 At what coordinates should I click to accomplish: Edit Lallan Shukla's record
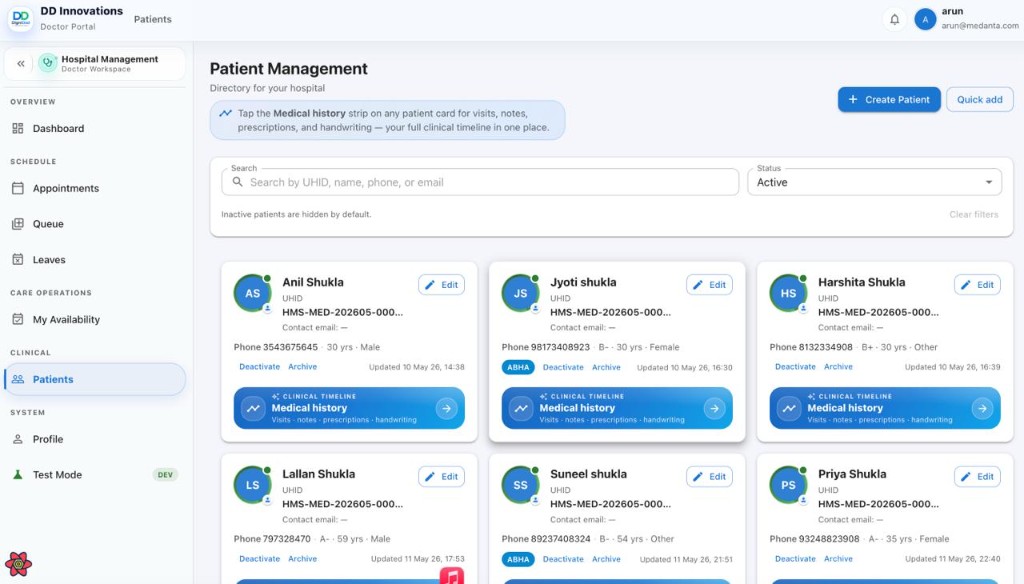point(441,477)
